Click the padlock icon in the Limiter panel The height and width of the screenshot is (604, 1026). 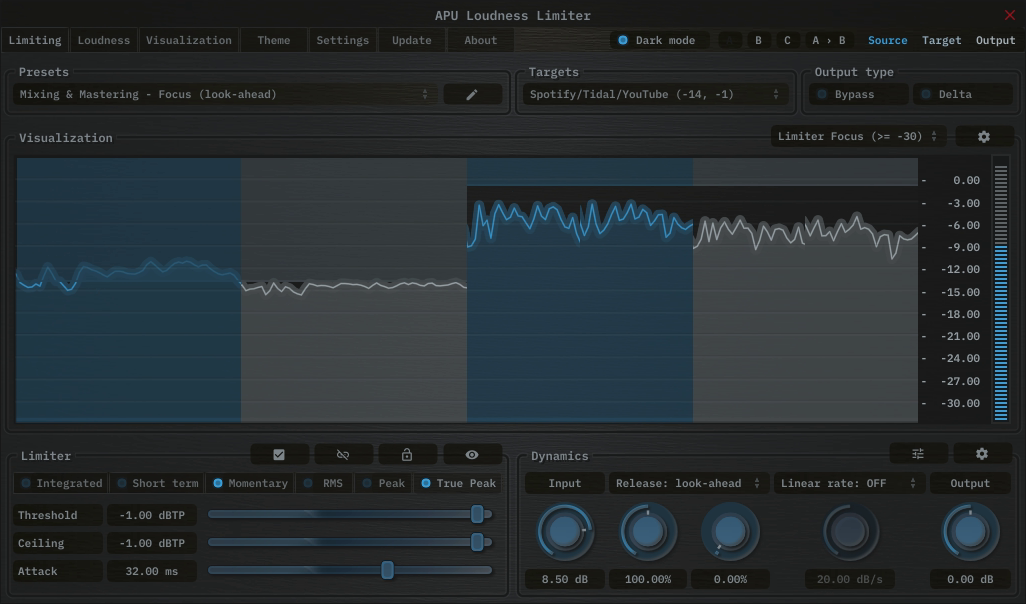(407, 454)
